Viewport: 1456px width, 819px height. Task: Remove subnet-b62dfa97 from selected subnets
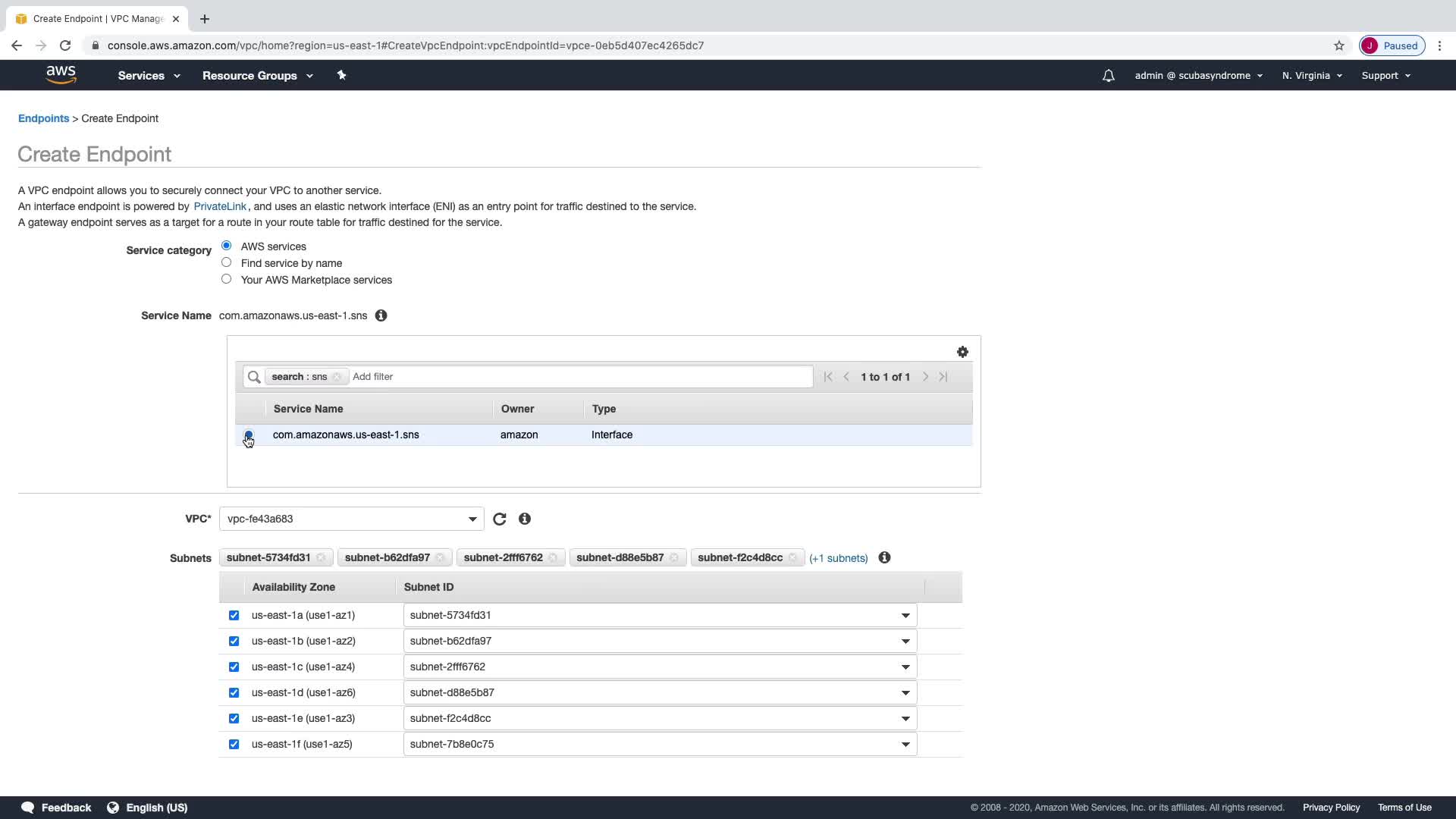[x=440, y=558]
